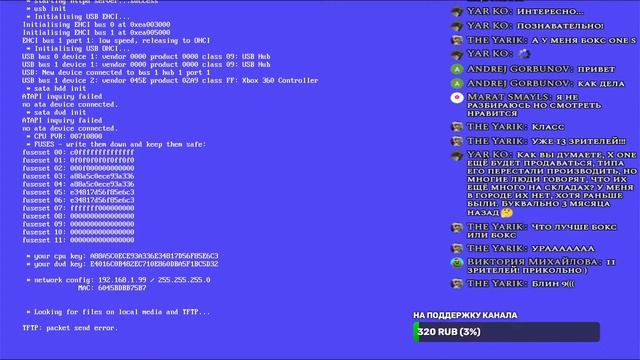The image size is (640, 360).
Task: Click the '* CPU PVR: 00710800' line
Action: click(64, 136)
